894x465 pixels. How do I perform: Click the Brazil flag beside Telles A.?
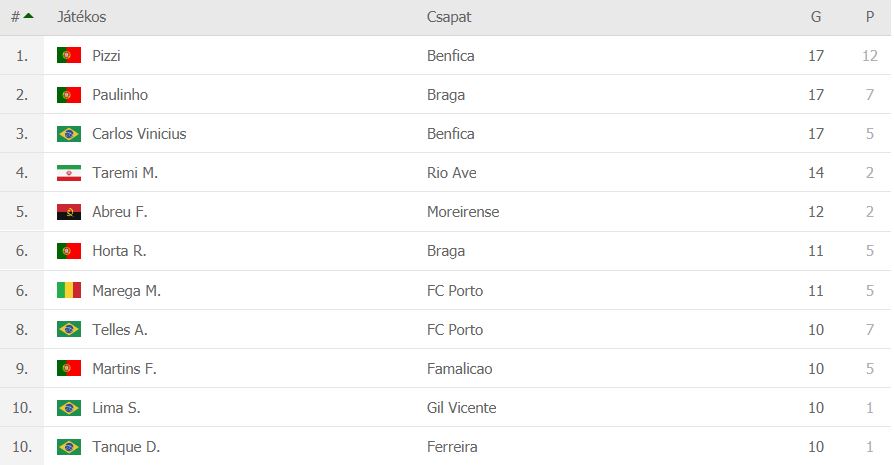[x=69, y=330]
